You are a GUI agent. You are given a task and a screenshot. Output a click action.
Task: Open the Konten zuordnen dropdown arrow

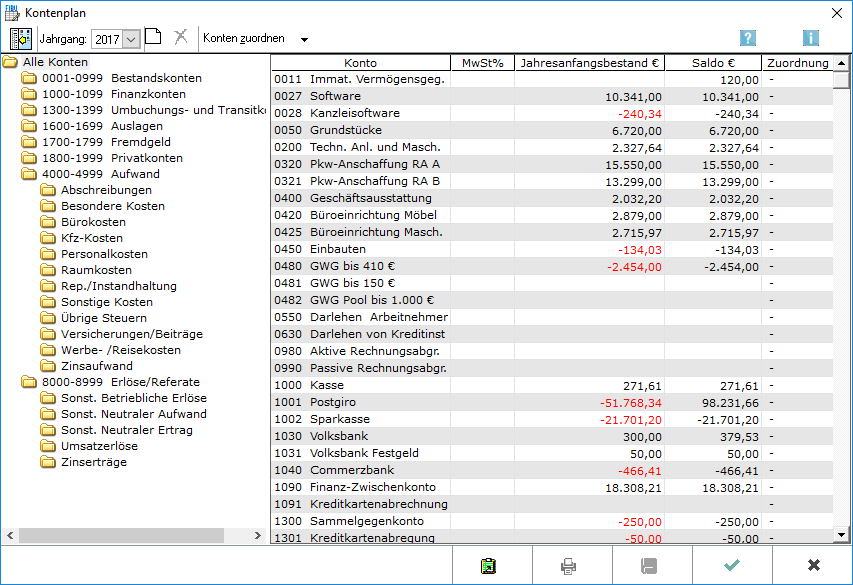coord(305,39)
